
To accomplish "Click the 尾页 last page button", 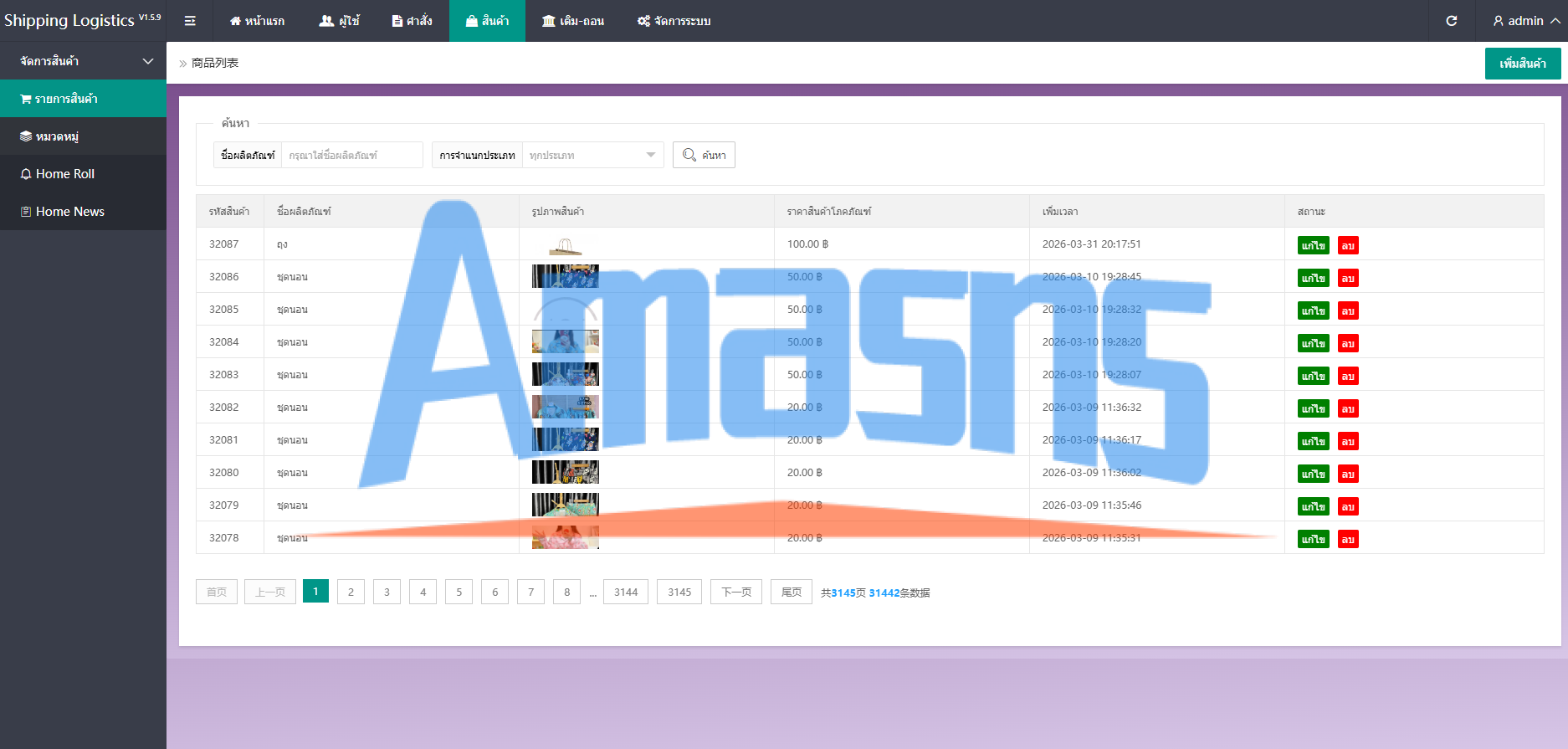I will click(792, 592).
